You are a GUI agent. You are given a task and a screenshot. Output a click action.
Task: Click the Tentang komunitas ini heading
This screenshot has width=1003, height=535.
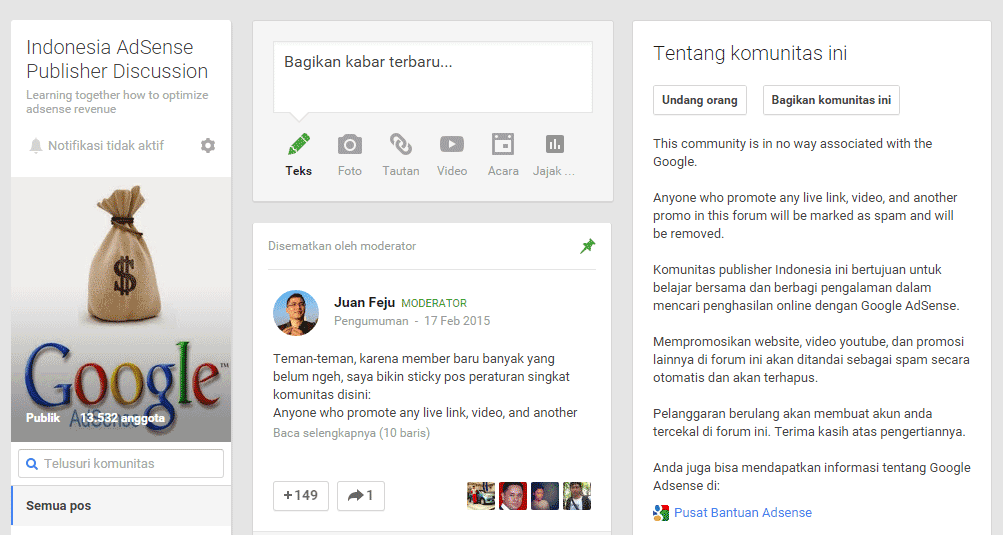pyautogui.click(x=750, y=53)
